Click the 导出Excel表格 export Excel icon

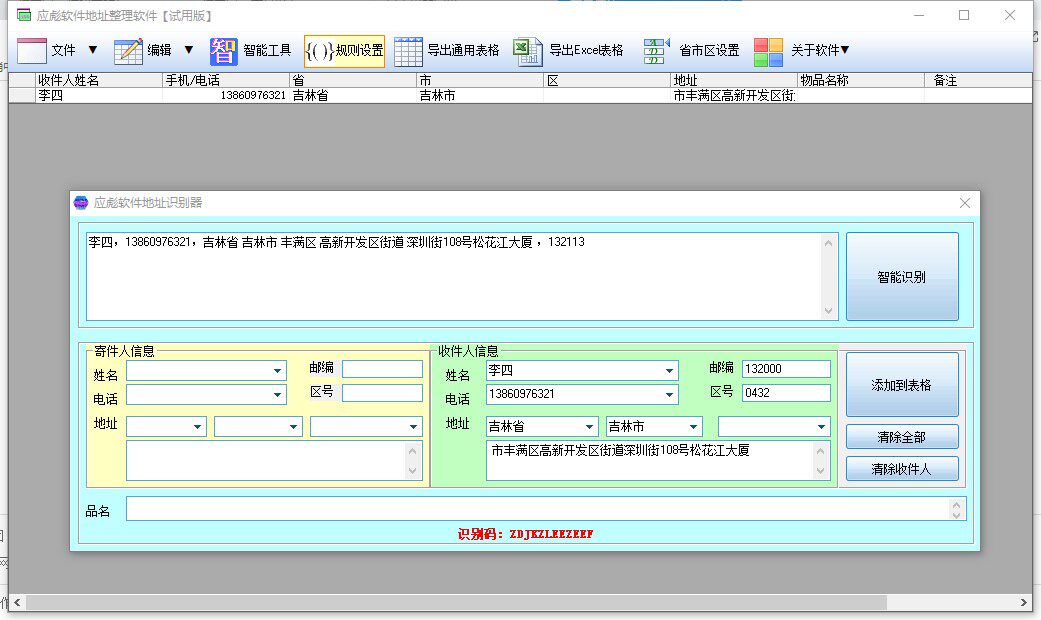pos(527,50)
